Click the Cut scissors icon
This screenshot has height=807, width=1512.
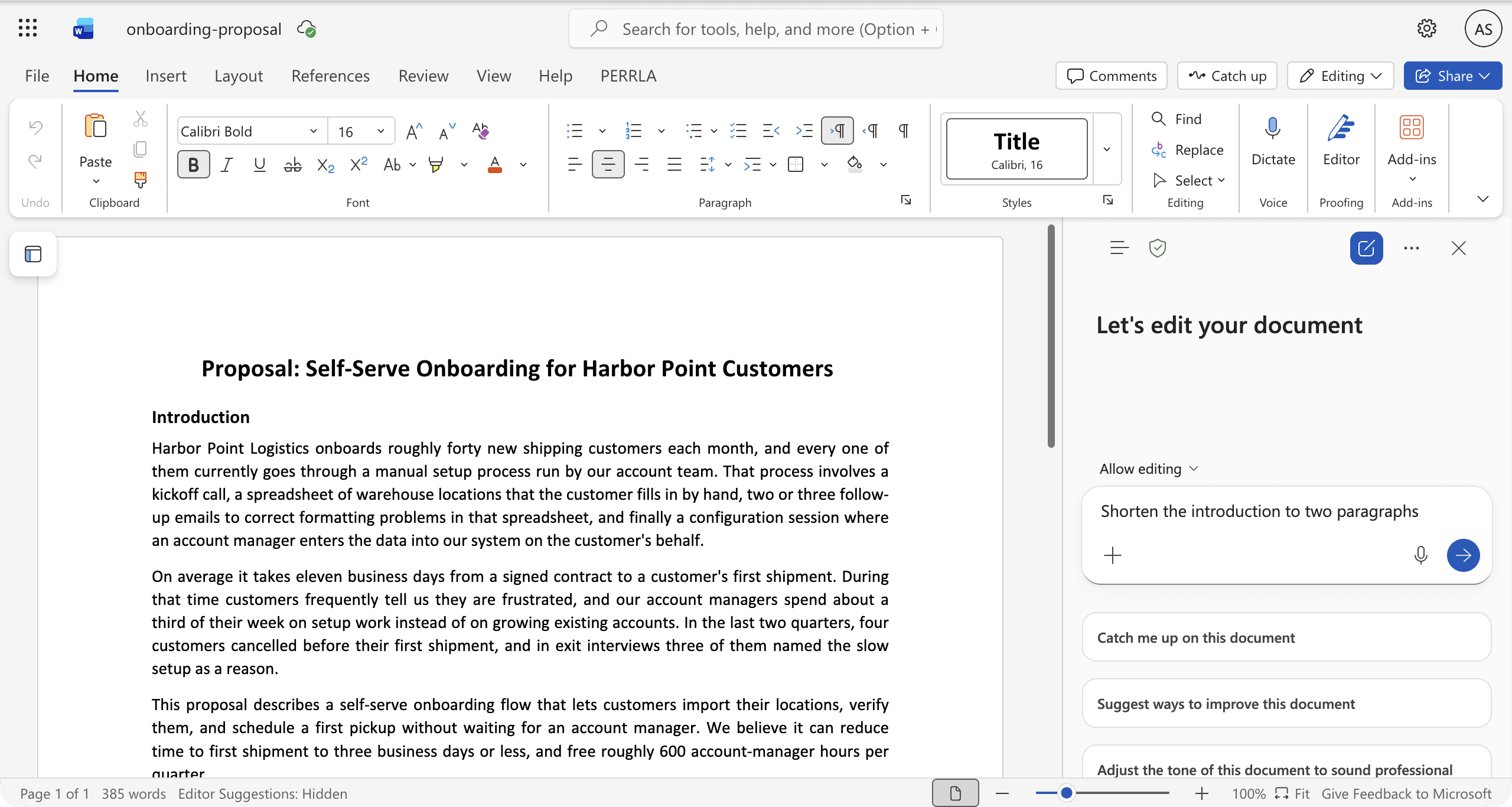coord(140,119)
